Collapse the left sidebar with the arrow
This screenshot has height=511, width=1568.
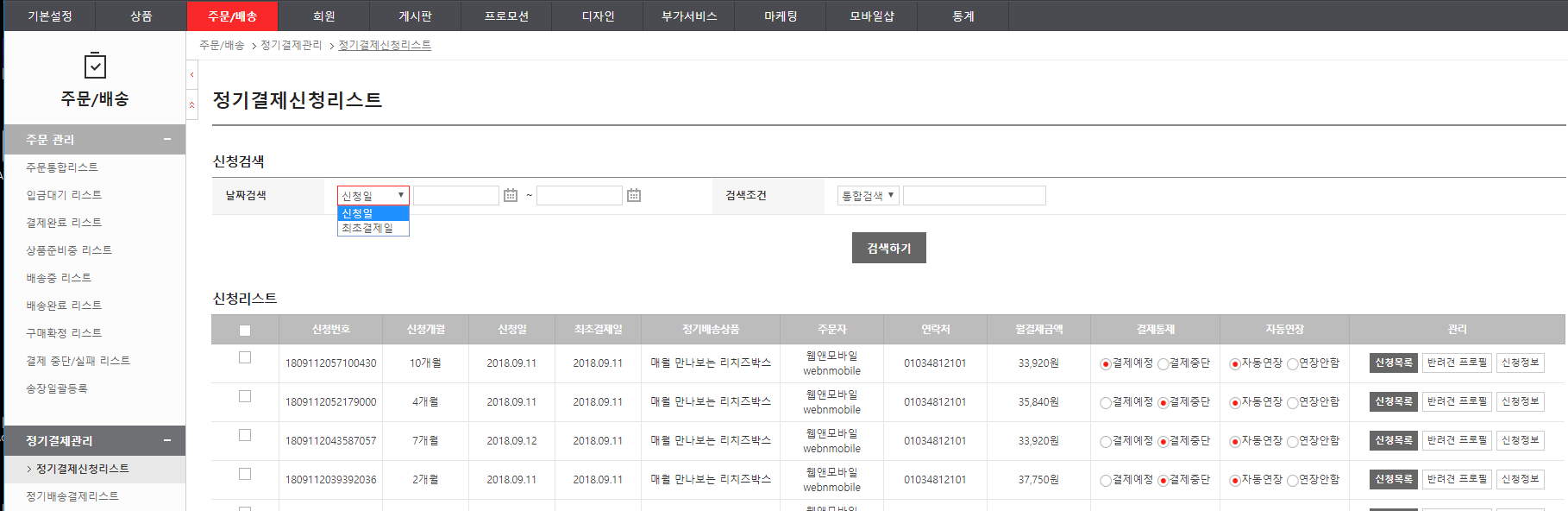click(191, 75)
